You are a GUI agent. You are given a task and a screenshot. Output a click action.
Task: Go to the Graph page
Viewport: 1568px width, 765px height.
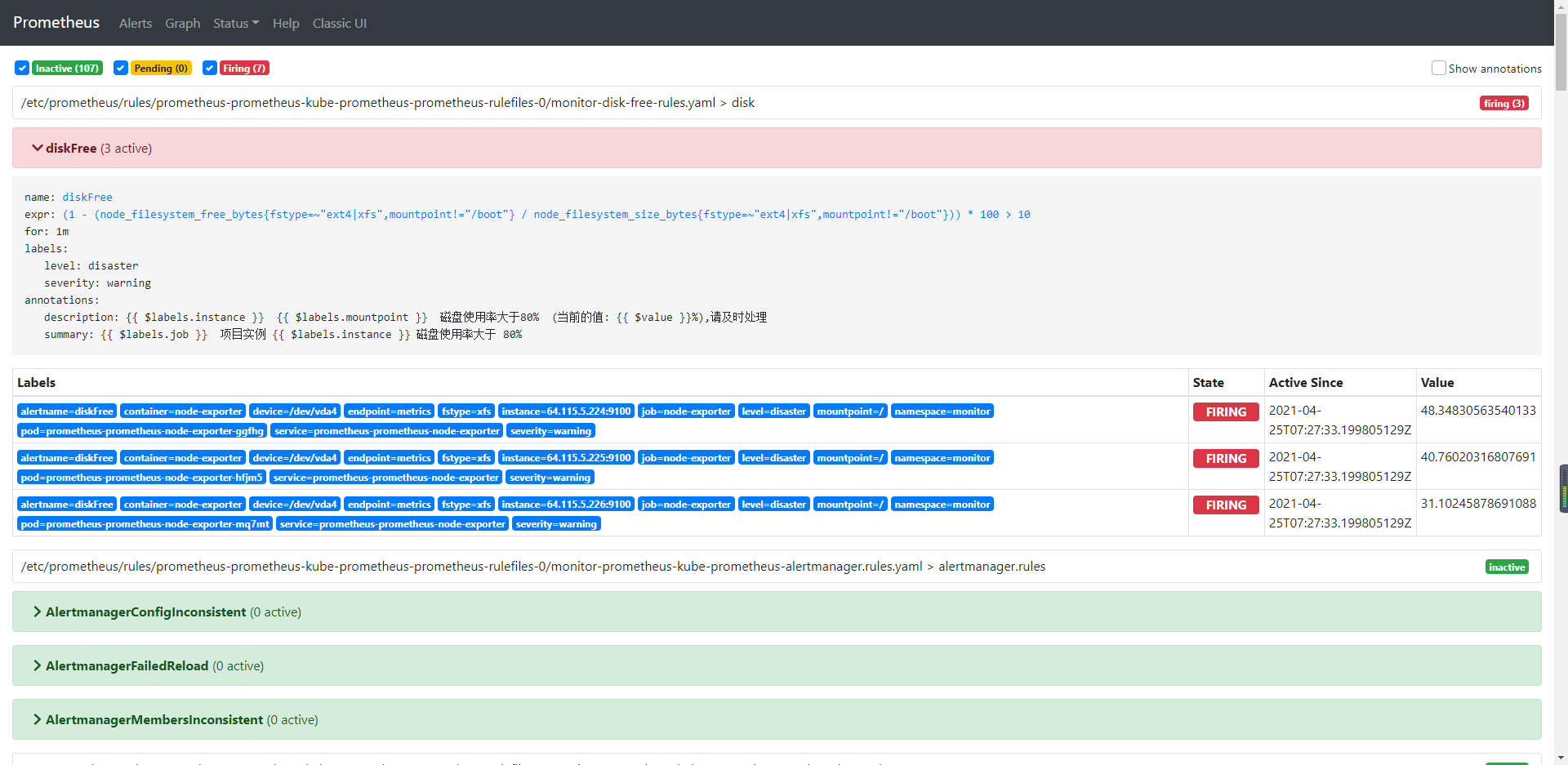182,24
